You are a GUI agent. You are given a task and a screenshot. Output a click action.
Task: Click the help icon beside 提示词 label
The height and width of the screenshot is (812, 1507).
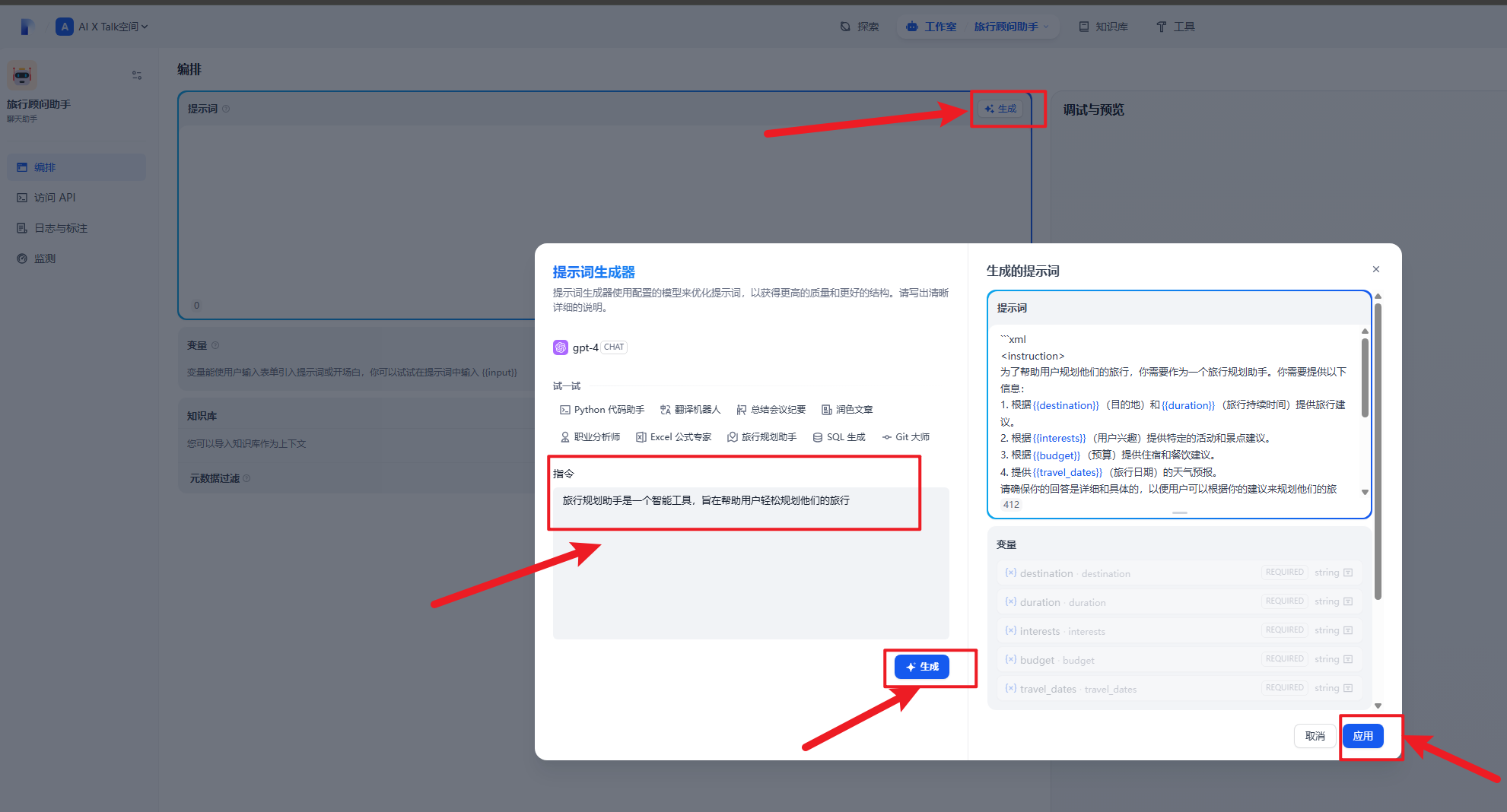(226, 109)
